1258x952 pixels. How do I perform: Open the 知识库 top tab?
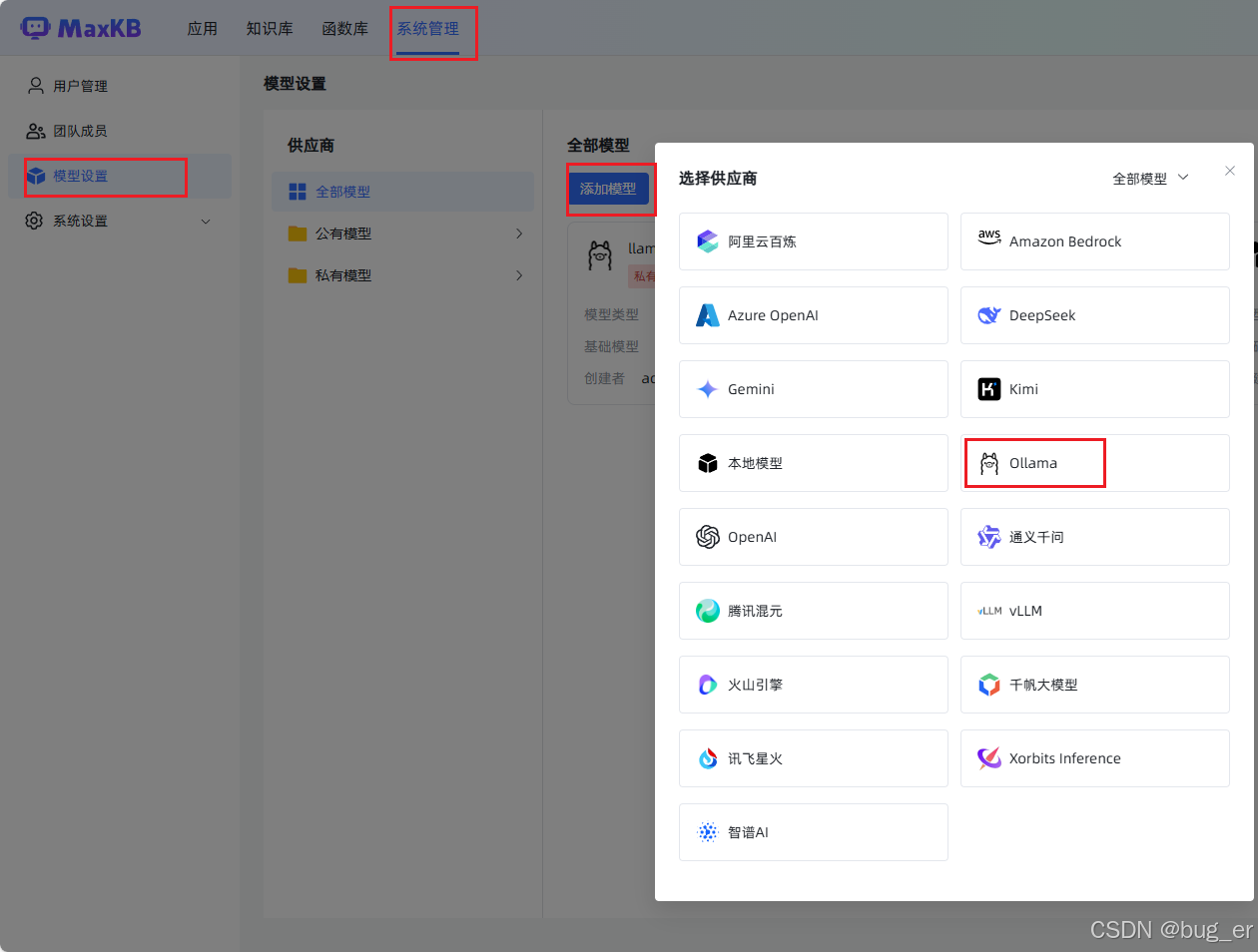[270, 29]
